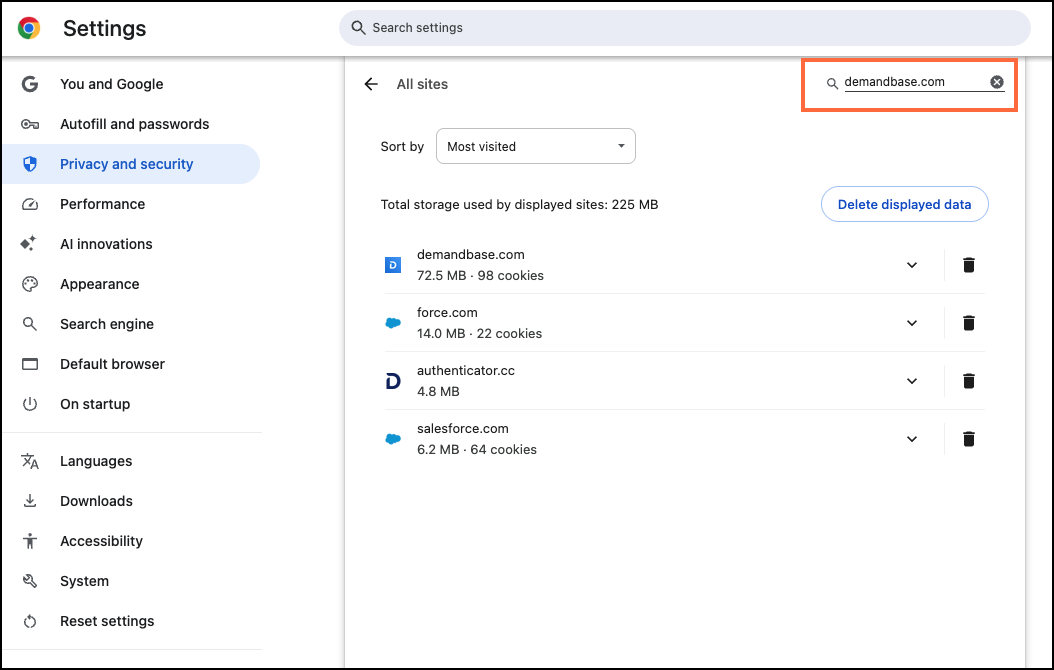Viewport: 1054px width, 670px height.
Task: Open On startup settings
Action: [131, 404]
